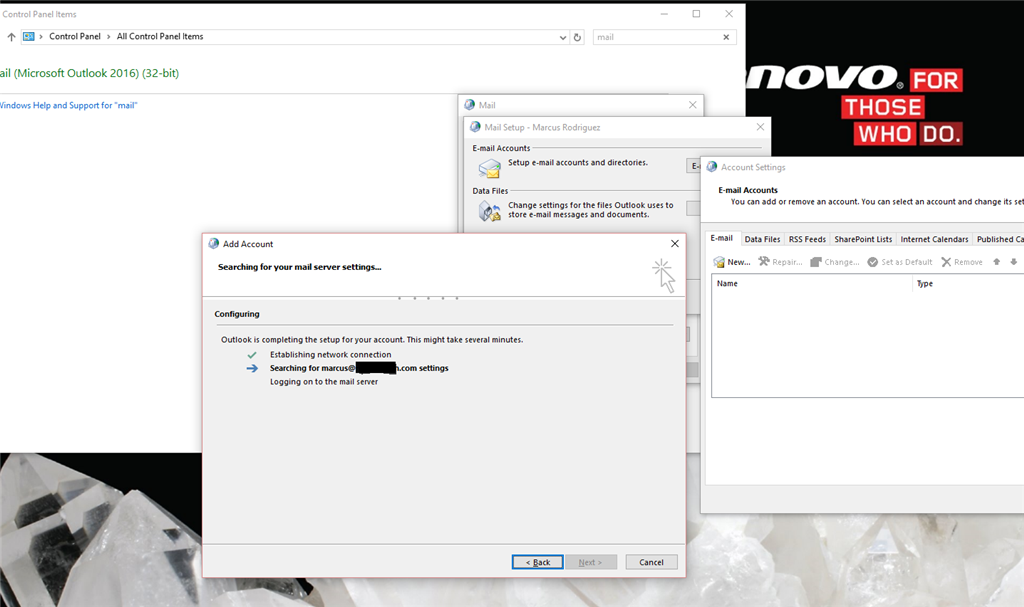Click All Control Panel Items breadcrumb
The width and height of the screenshot is (1024, 607).
pos(160,37)
